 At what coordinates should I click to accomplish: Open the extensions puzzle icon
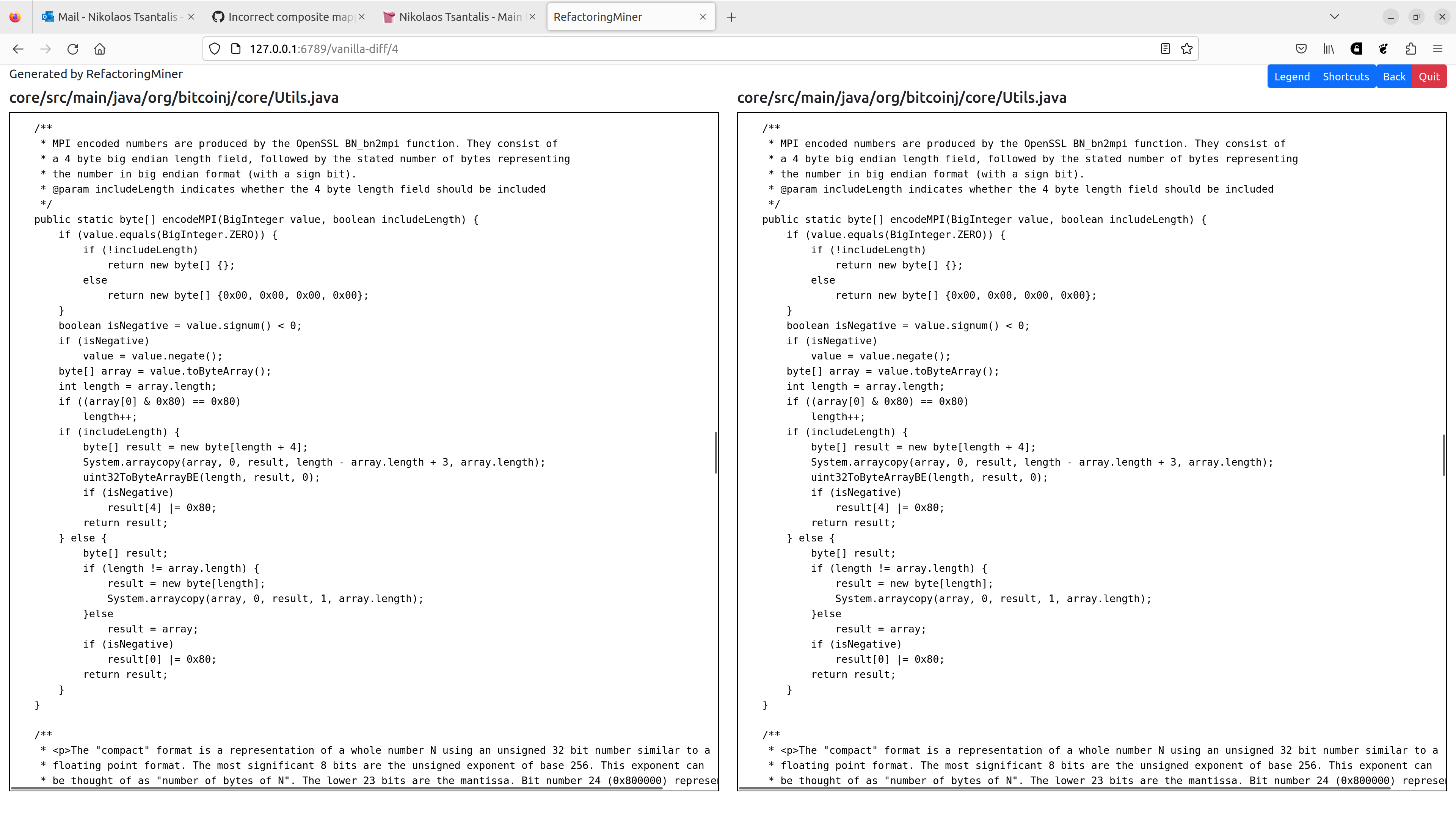pyautogui.click(x=1411, y=49)
